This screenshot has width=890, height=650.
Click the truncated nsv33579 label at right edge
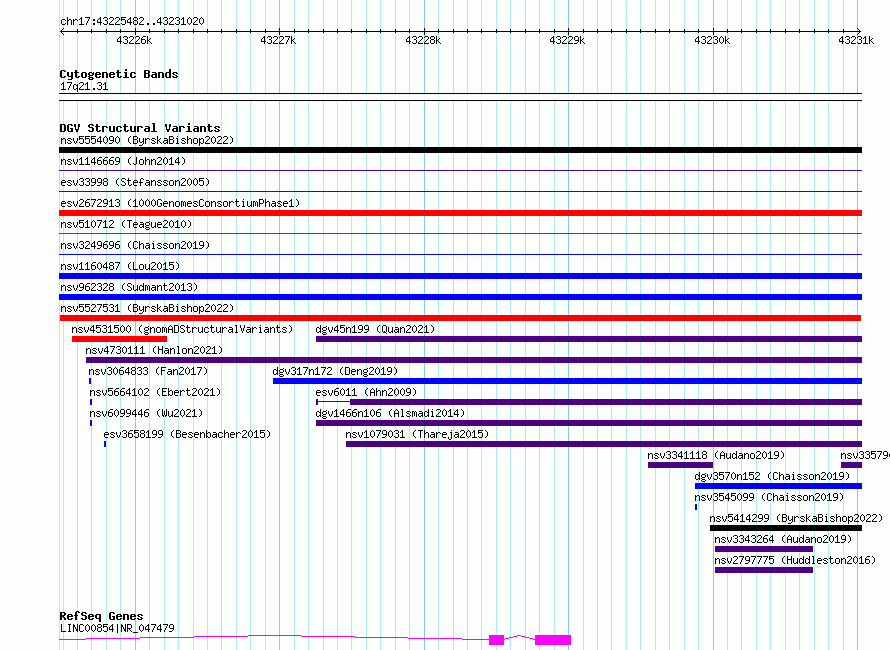coord(864,455)
